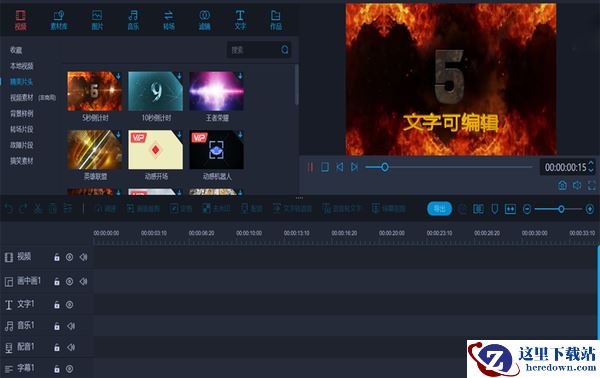Screen dimensions: 600x378
Task: Click the blue 导出 export button
Action: 439,209
